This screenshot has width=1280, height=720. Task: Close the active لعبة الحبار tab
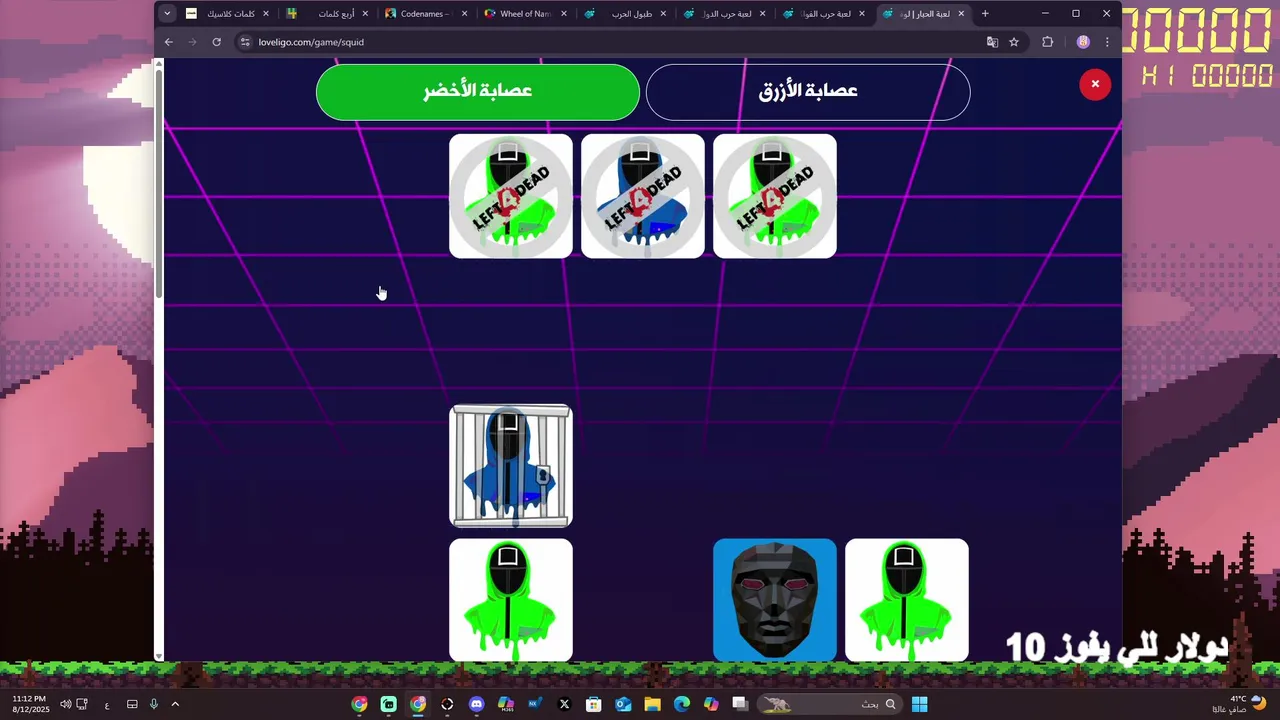961,14
